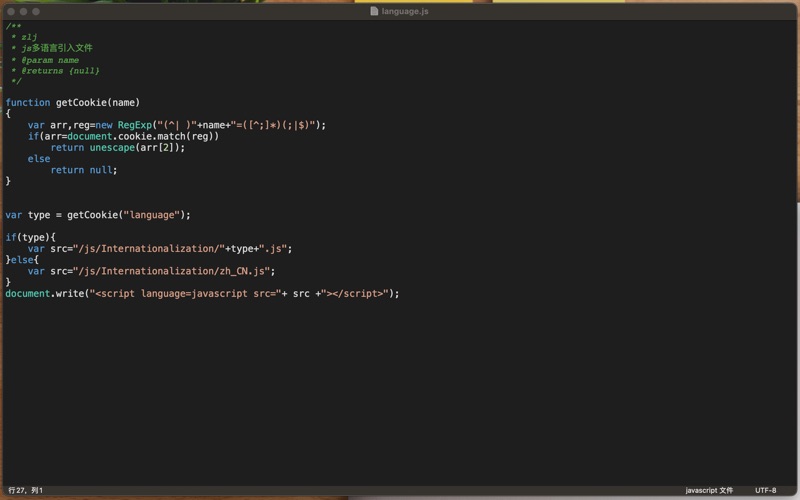Click the language.js document icon in title bar

click(375, 11)
